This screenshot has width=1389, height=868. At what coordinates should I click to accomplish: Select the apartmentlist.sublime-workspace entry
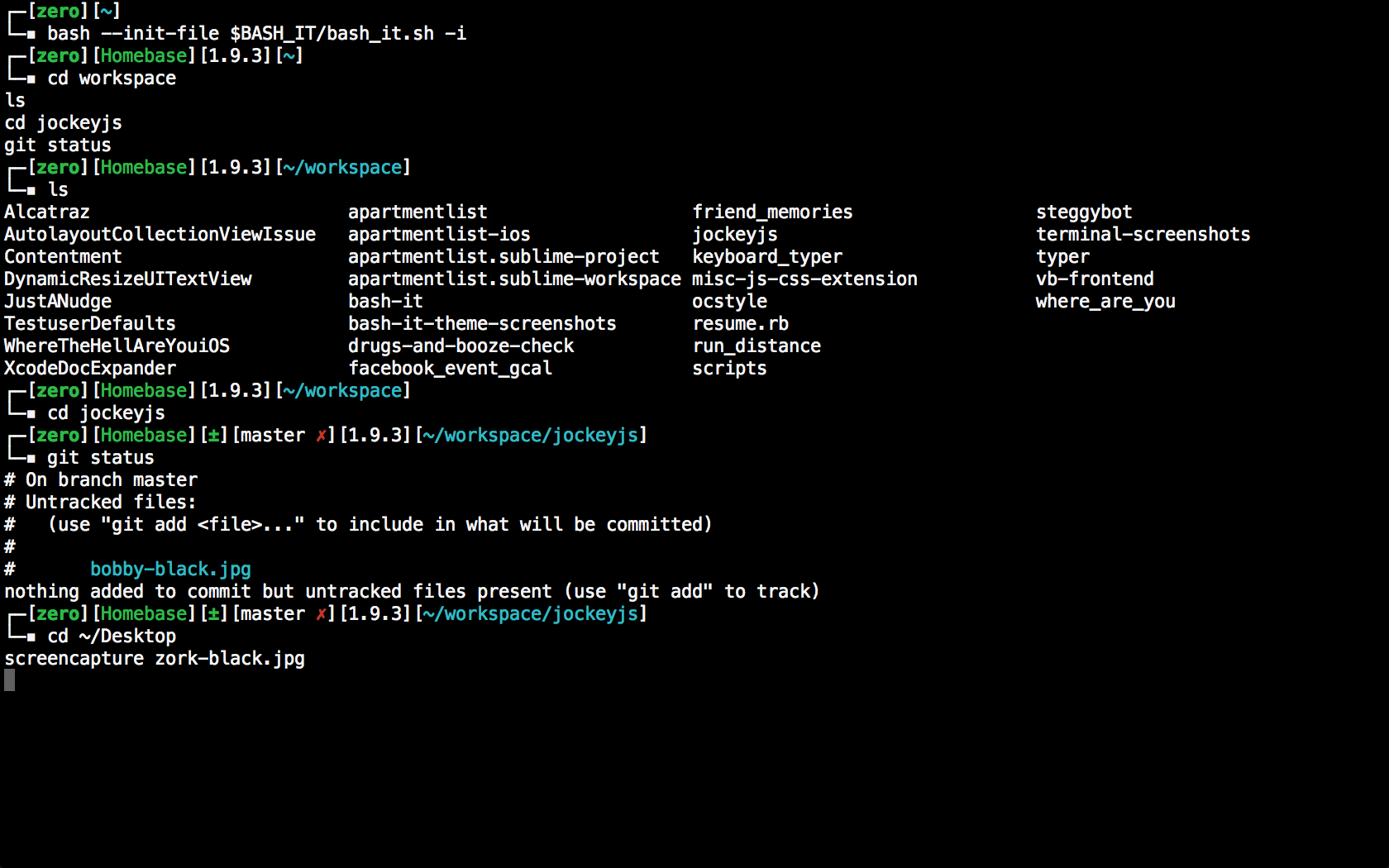click(514, 279)
